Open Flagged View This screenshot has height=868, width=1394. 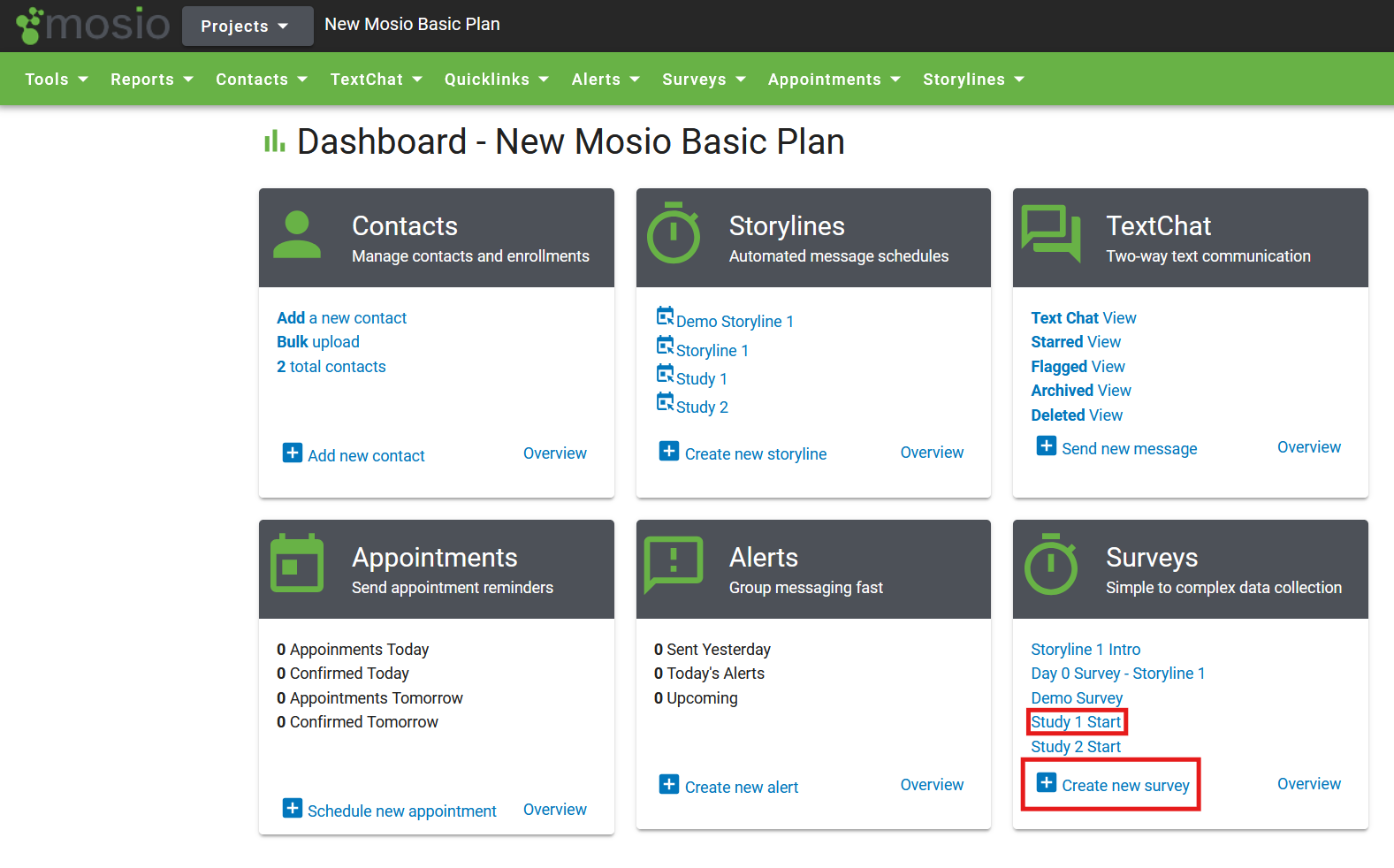(x=1078, y=367)
